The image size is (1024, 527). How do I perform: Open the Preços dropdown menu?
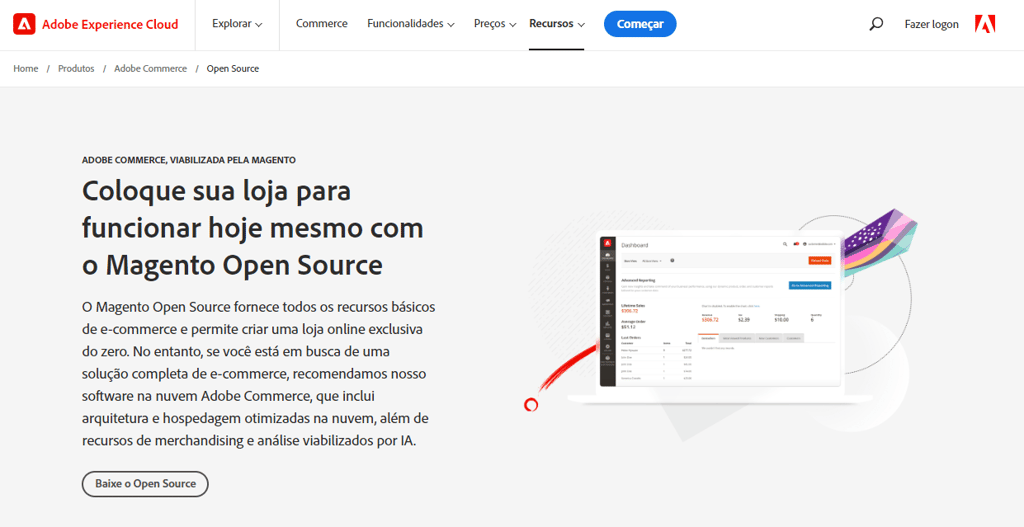pos(495,24)
